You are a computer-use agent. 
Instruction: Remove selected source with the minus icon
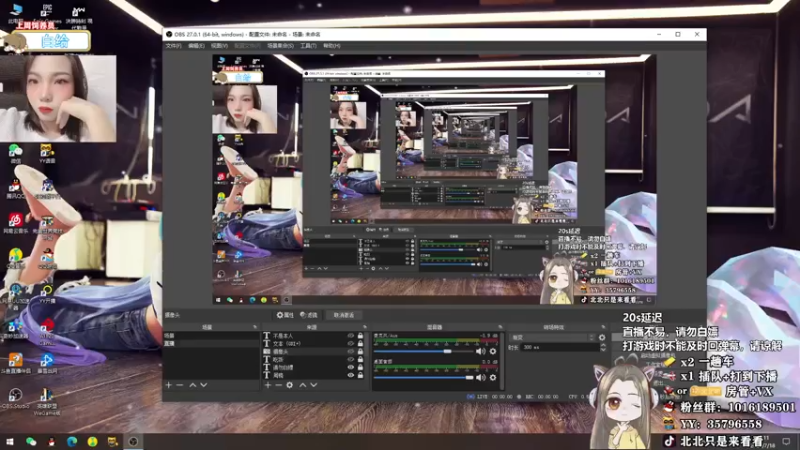[x=279, y=385]
